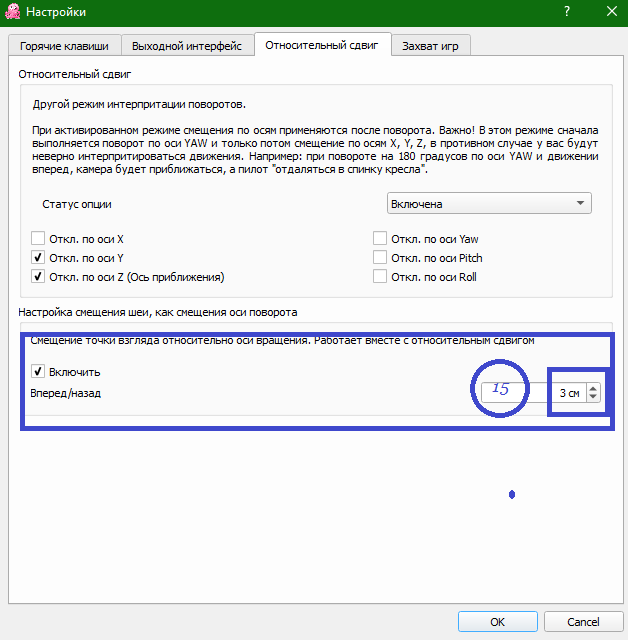
Task: Go to the Захват игр tab
Action: (x=431, y=46)
